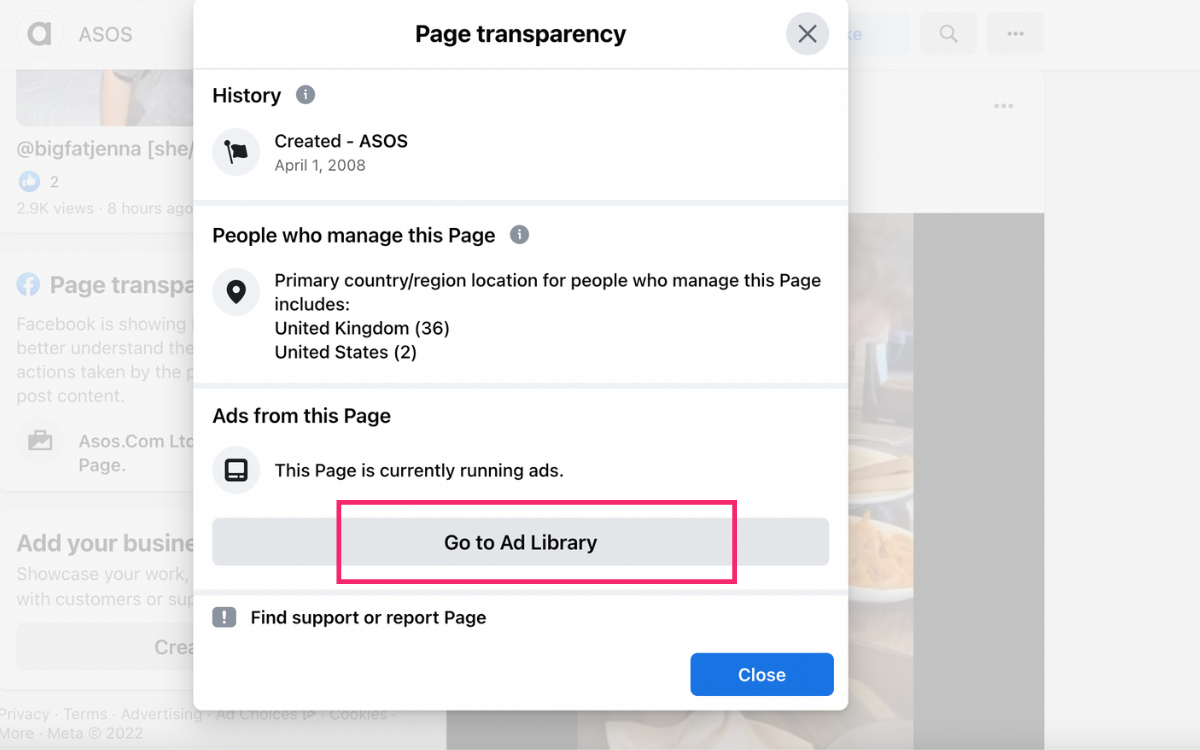The width and height of the screenshot is (1200, 750).
Task: Click the ASOS logo in the header
Action: tap(40, 34)
